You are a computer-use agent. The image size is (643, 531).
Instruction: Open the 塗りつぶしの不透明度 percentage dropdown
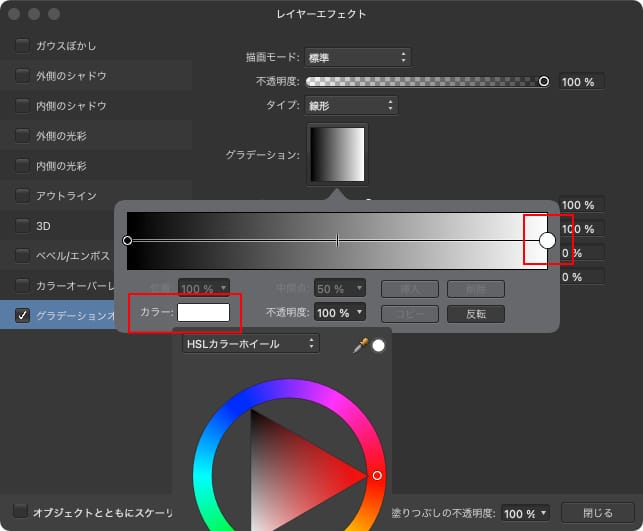[x=525, y=513]
